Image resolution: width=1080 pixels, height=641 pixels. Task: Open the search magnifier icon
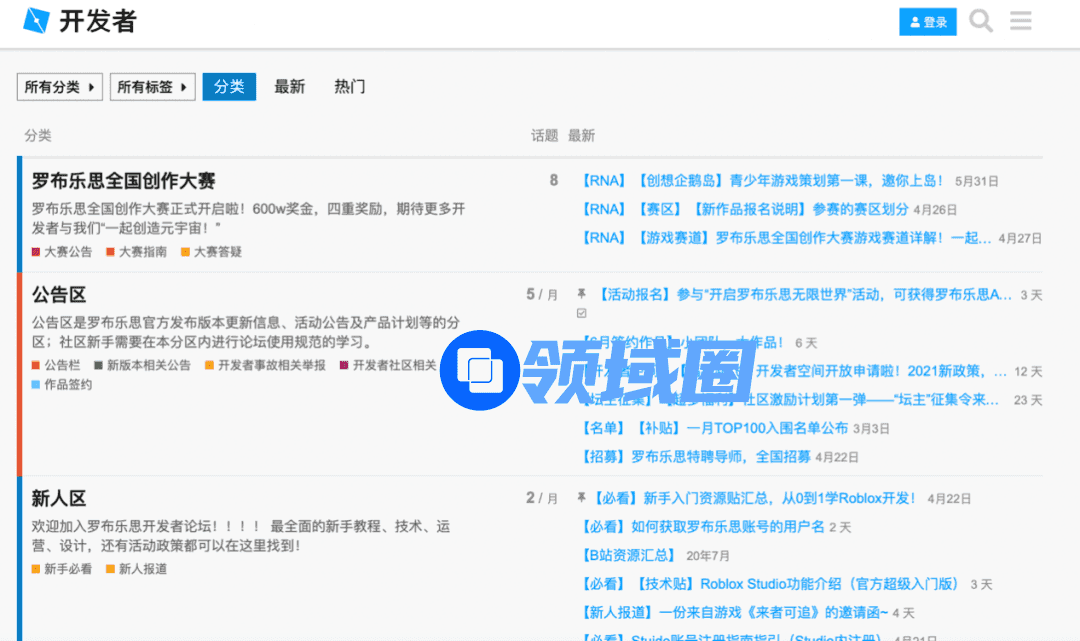(x=981, y=21)
